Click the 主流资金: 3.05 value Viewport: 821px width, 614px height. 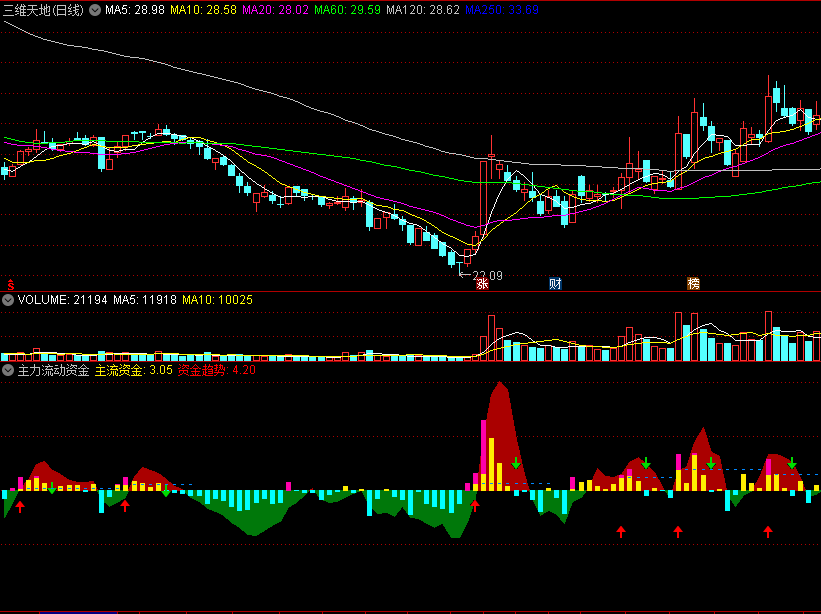[134, 371]
